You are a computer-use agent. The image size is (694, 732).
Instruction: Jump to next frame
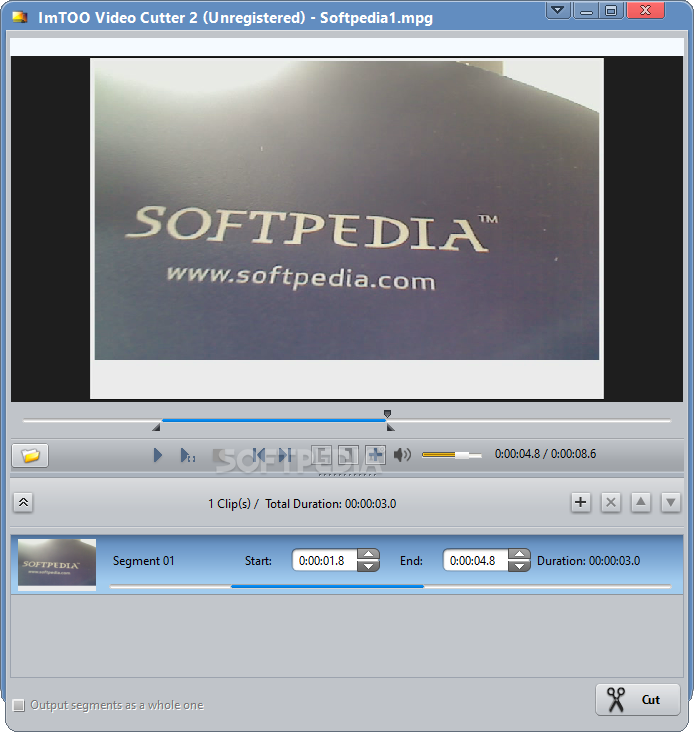point(285,455)
